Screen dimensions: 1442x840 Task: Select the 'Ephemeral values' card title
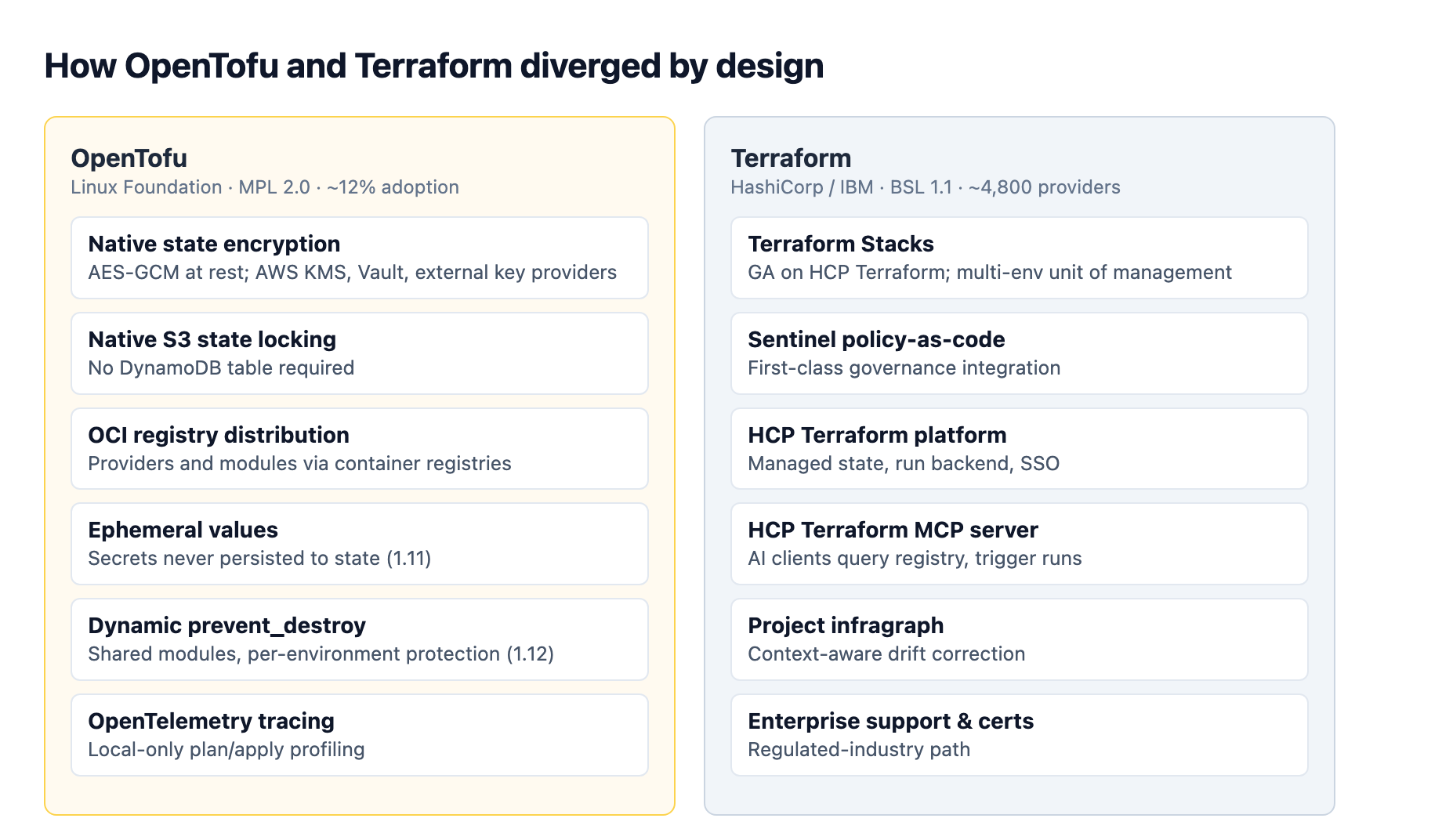[183, 530]
